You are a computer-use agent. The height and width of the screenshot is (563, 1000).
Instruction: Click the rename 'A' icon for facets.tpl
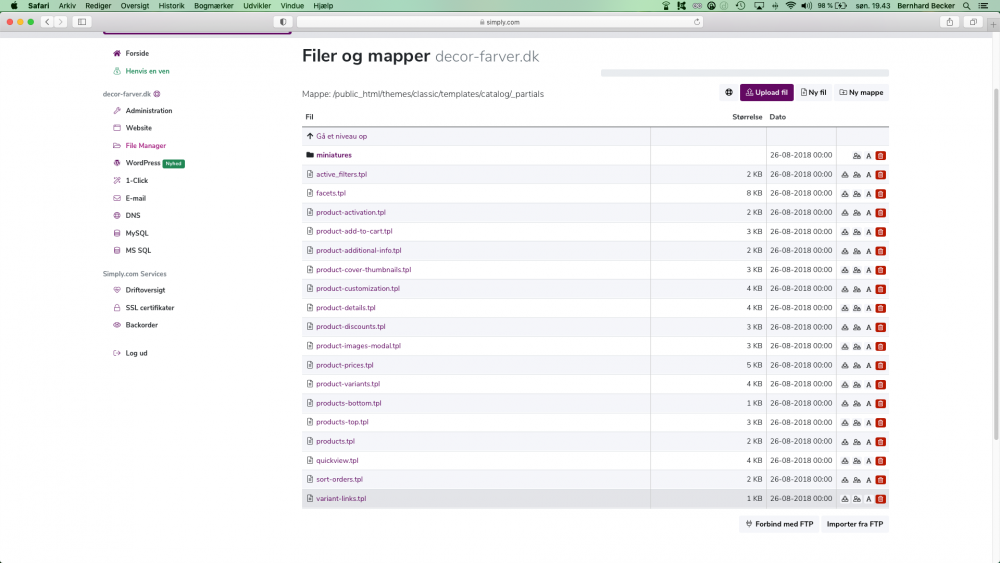coord(868,194)
